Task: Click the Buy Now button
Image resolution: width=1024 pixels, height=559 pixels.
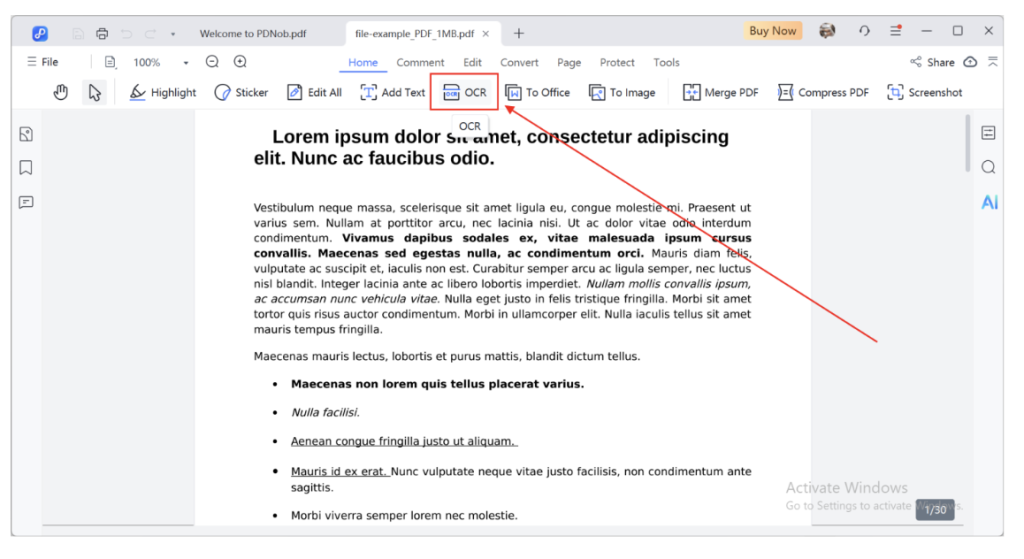Action: 773,31
